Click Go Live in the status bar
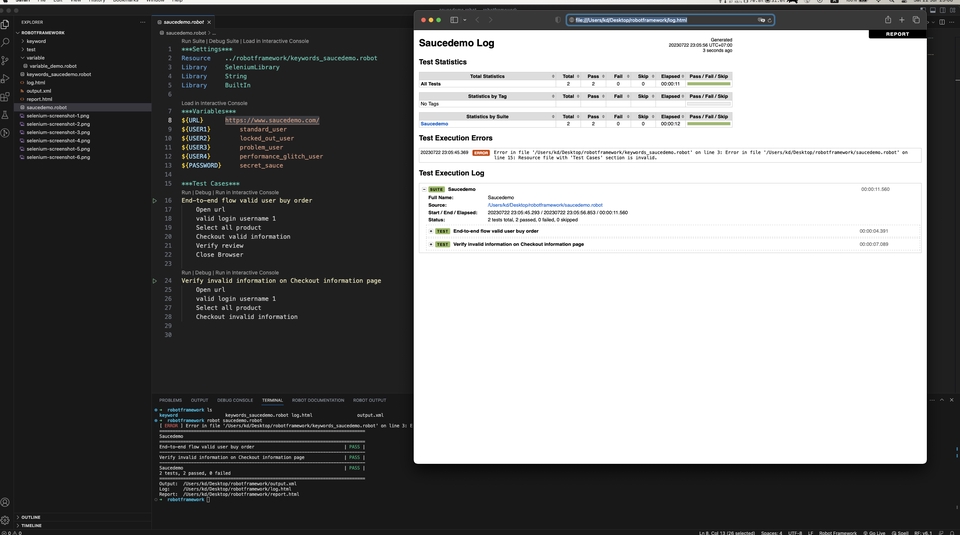The width and height of the screenshot is (960, 535). [874, 533]
